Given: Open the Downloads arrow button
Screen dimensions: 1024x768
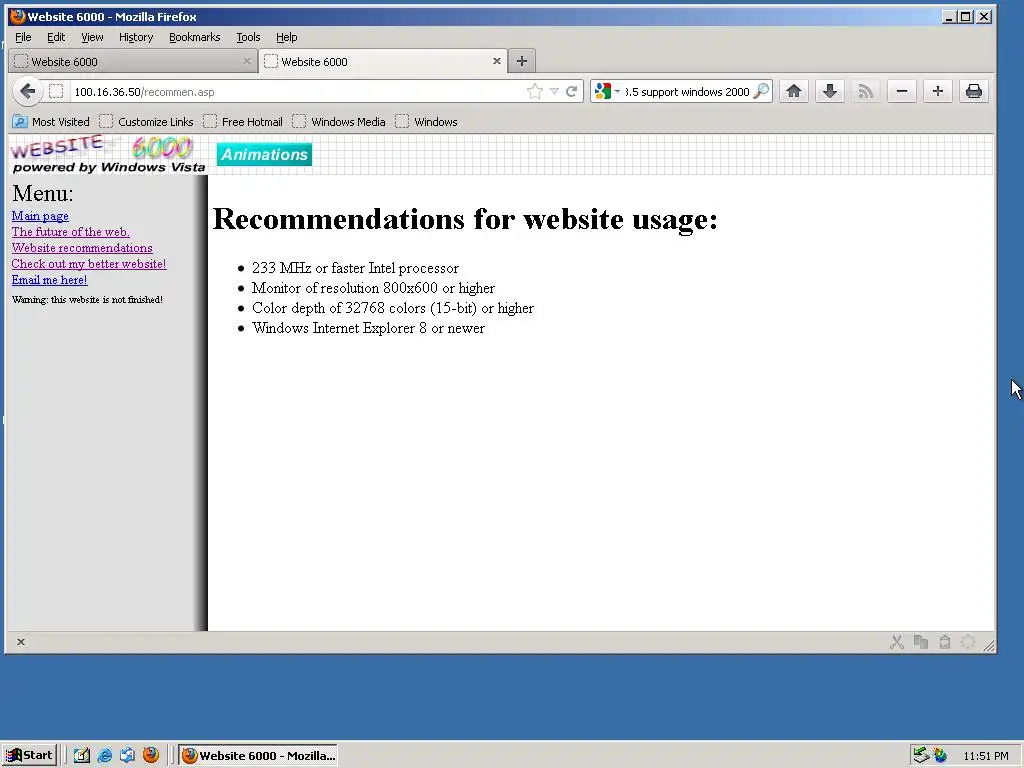Looking at the screenshot, I should point(829,91).
